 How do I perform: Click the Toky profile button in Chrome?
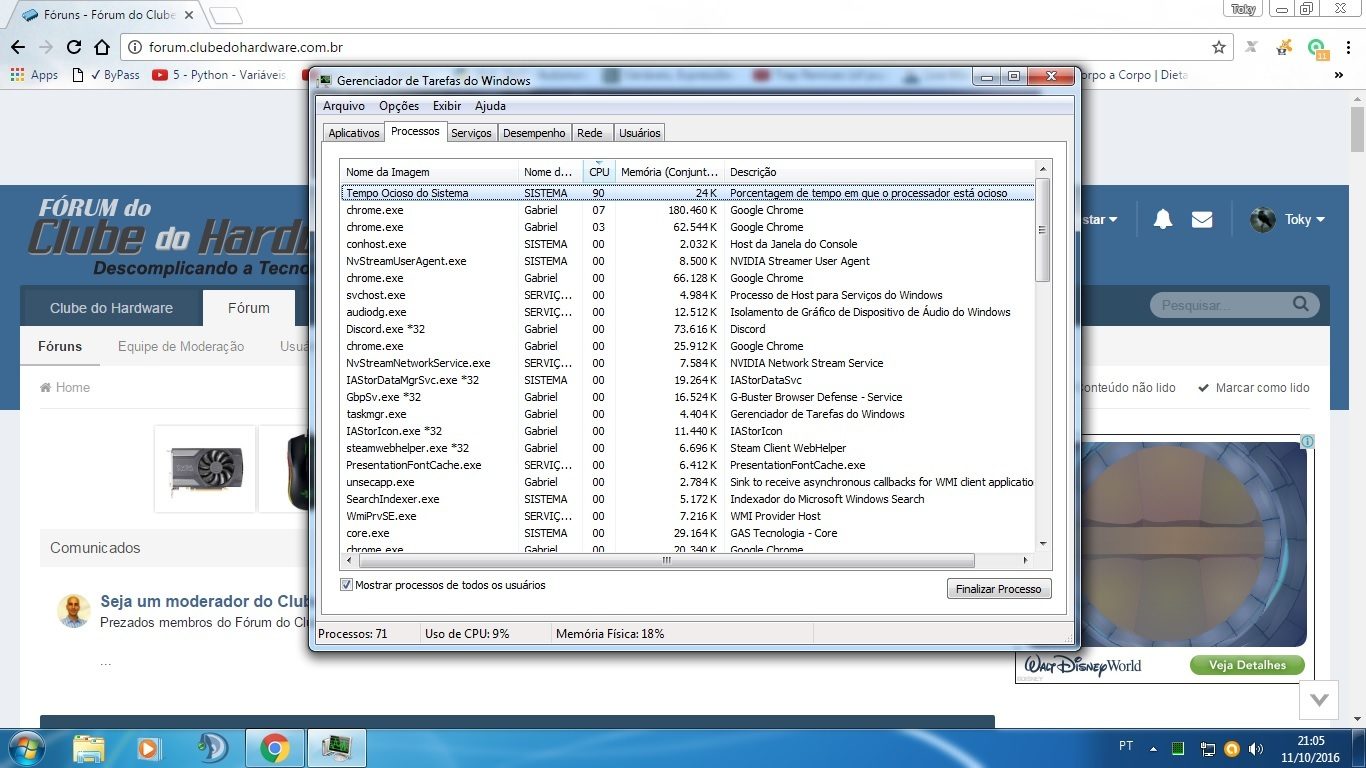(1243, 9)
